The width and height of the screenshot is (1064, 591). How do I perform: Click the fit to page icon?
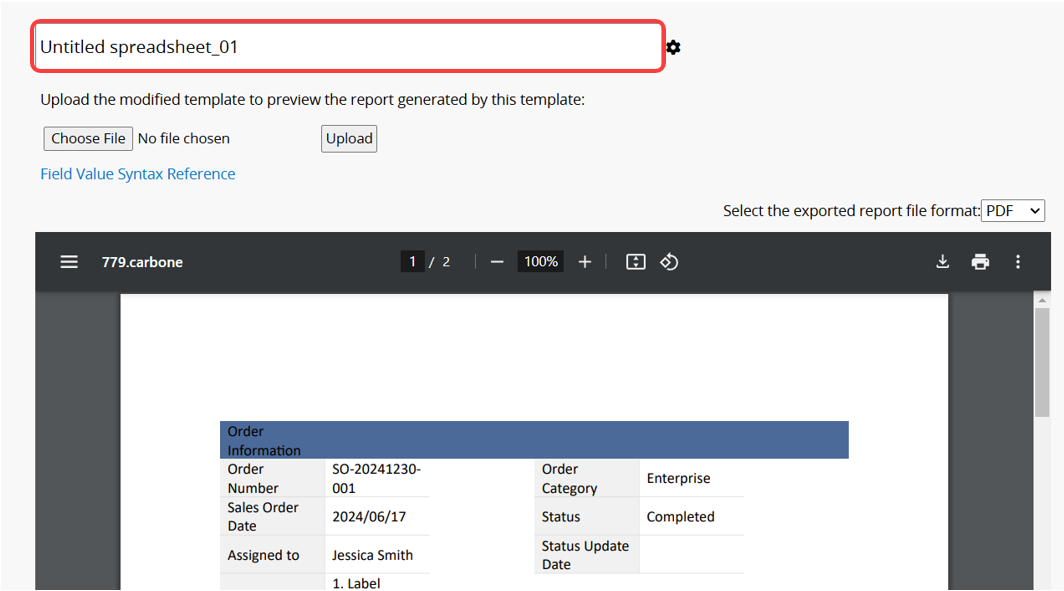635,262
